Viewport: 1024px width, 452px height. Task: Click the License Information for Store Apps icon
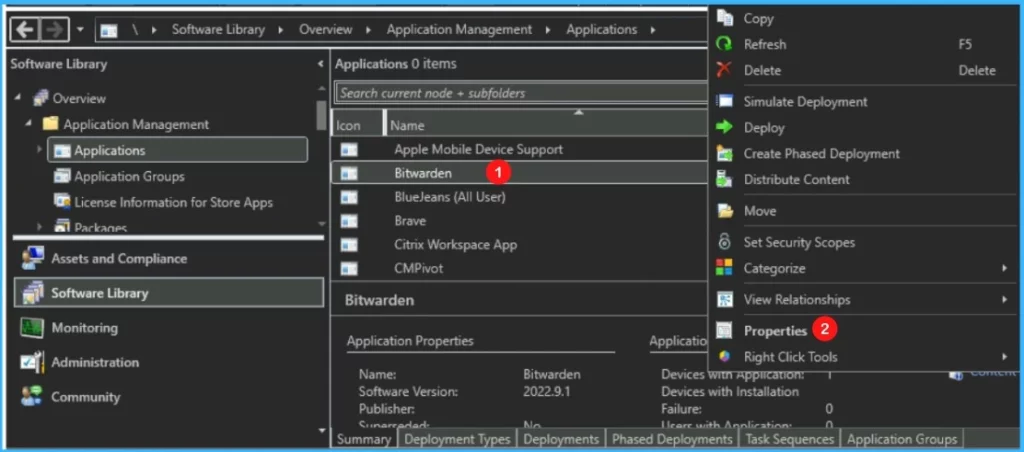pyautogui.click(x=62, y=202)
